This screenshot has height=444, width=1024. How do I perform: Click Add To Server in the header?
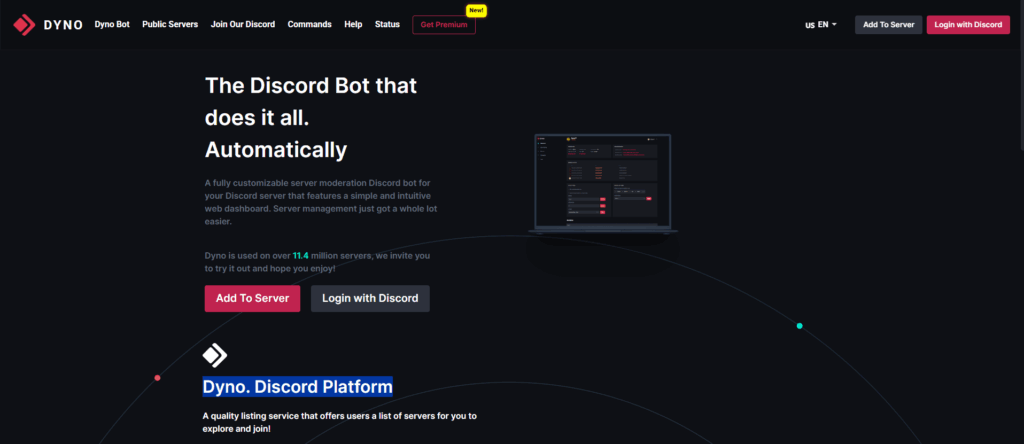(889, 25)
